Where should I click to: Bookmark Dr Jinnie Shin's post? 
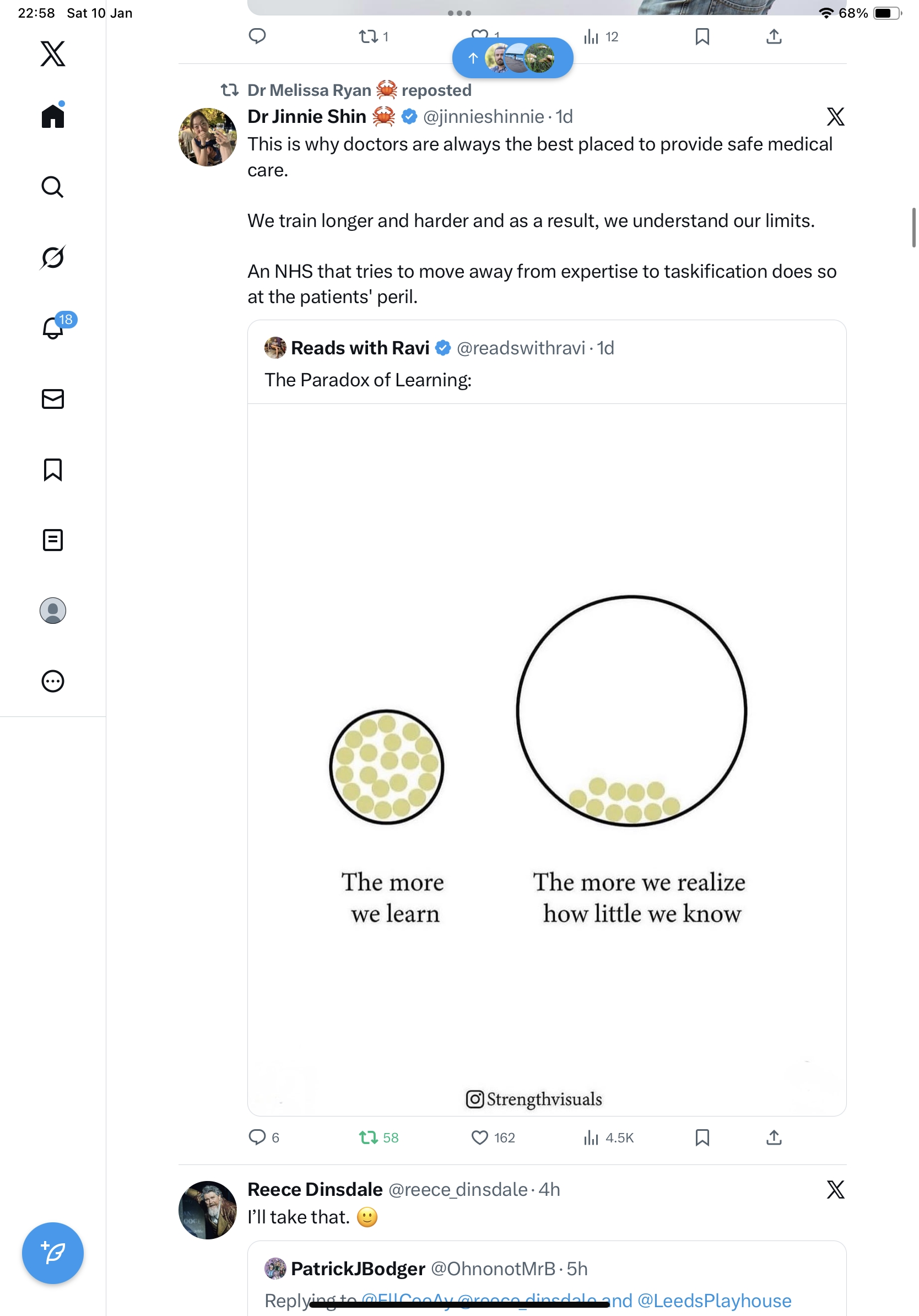click(x=702, y=1137)
